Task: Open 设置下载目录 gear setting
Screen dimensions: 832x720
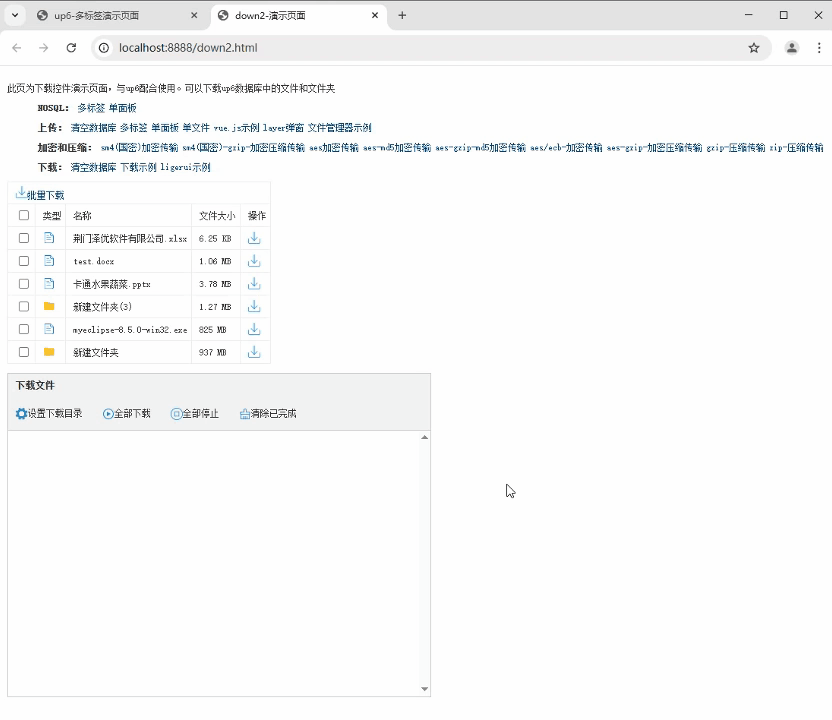Action: click(x=49, y=414)
